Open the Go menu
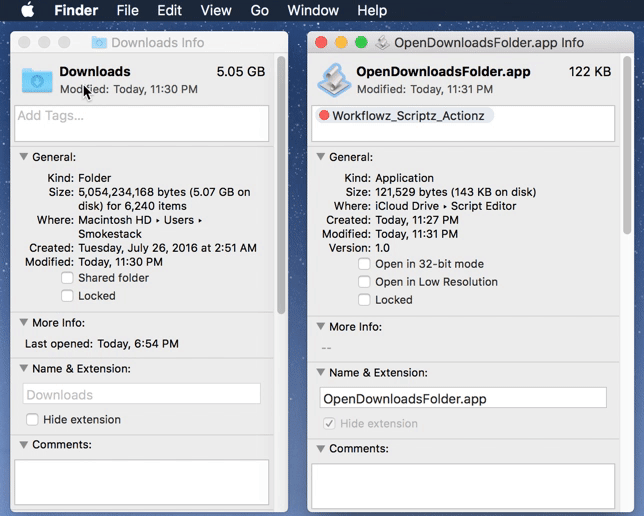This screenshot has height=516, width=644. [260, 10]
